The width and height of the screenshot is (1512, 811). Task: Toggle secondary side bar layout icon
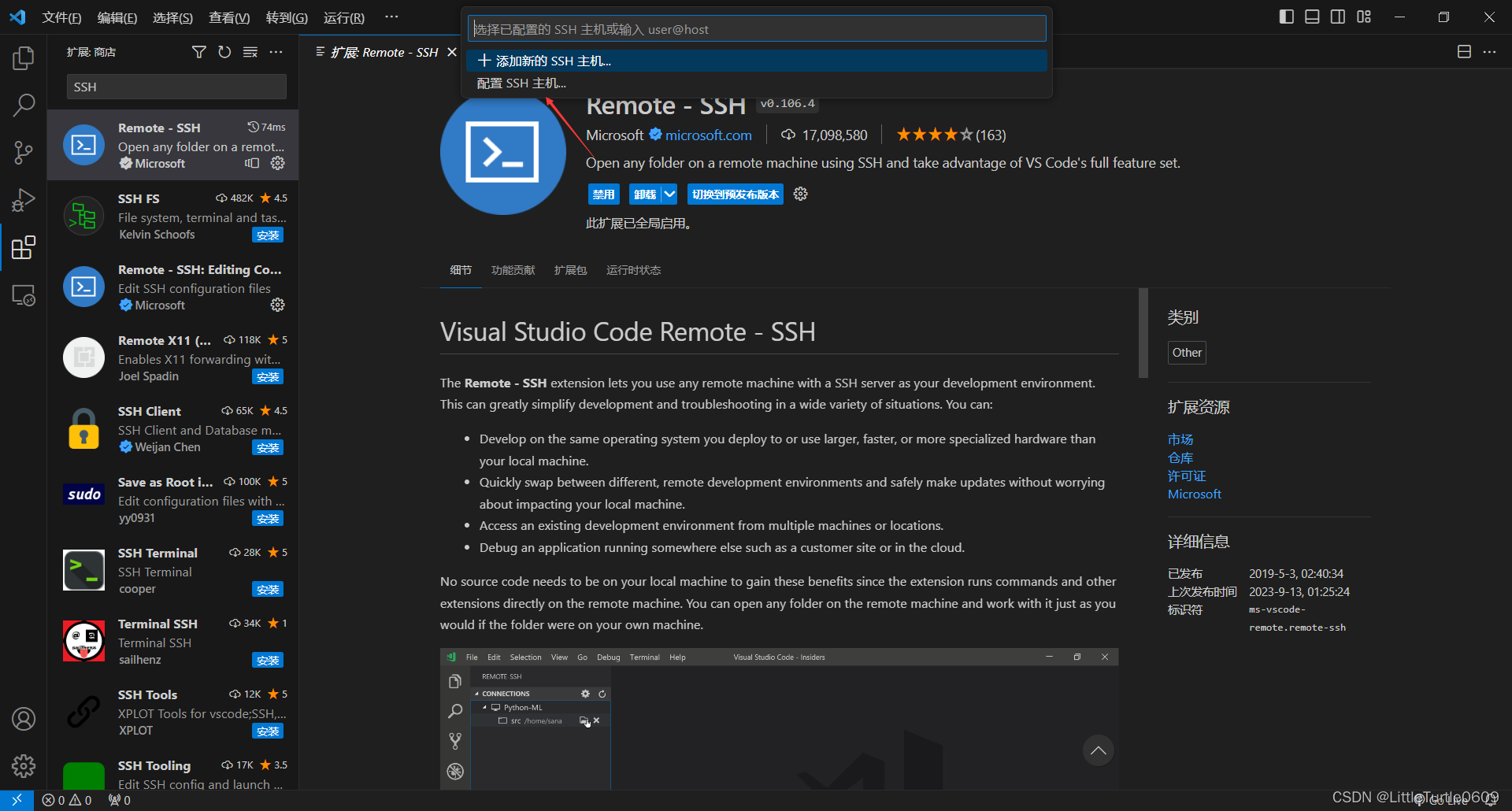pyautogui.click(x=1338, y=17)
